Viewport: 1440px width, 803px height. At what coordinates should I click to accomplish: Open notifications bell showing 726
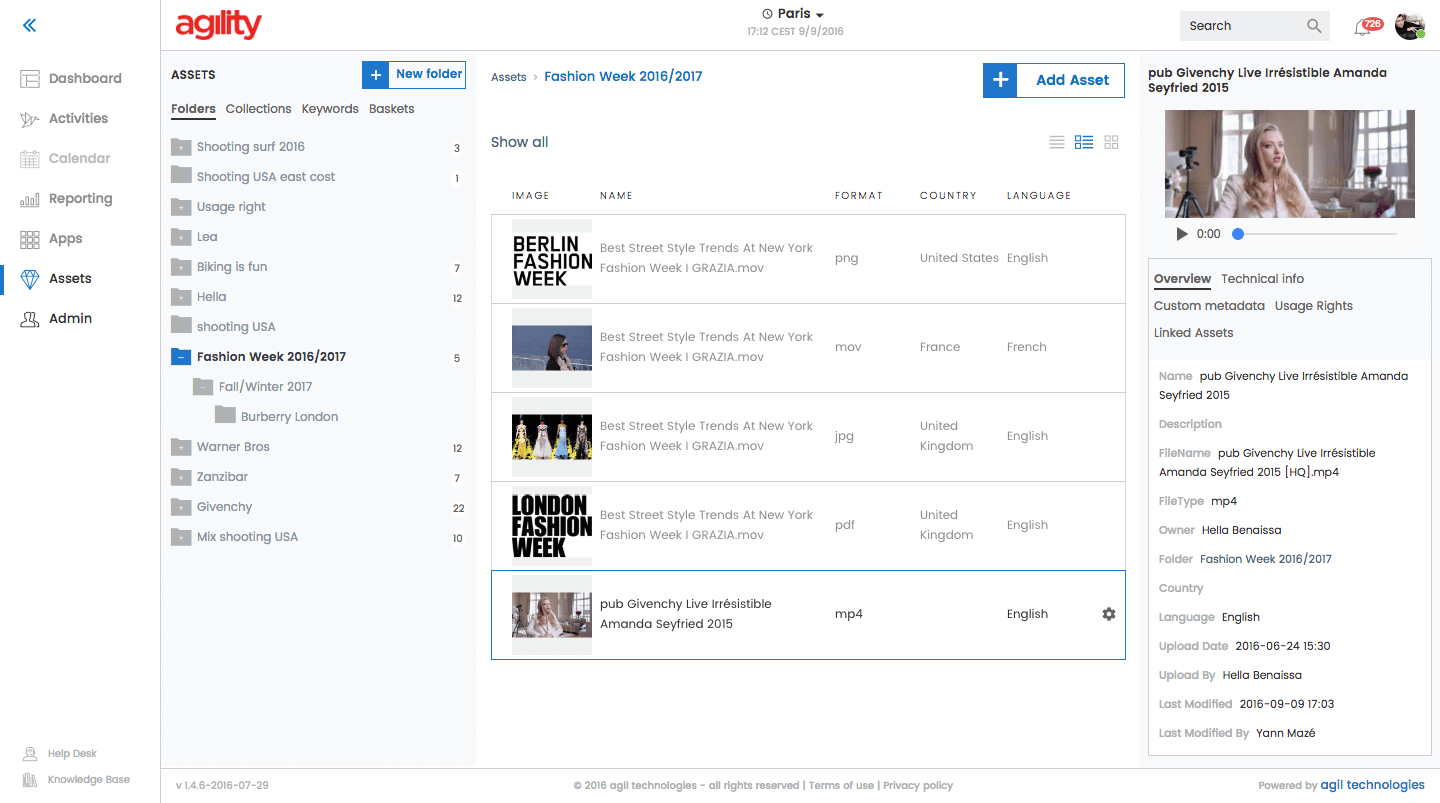[x=1362, y=27]
